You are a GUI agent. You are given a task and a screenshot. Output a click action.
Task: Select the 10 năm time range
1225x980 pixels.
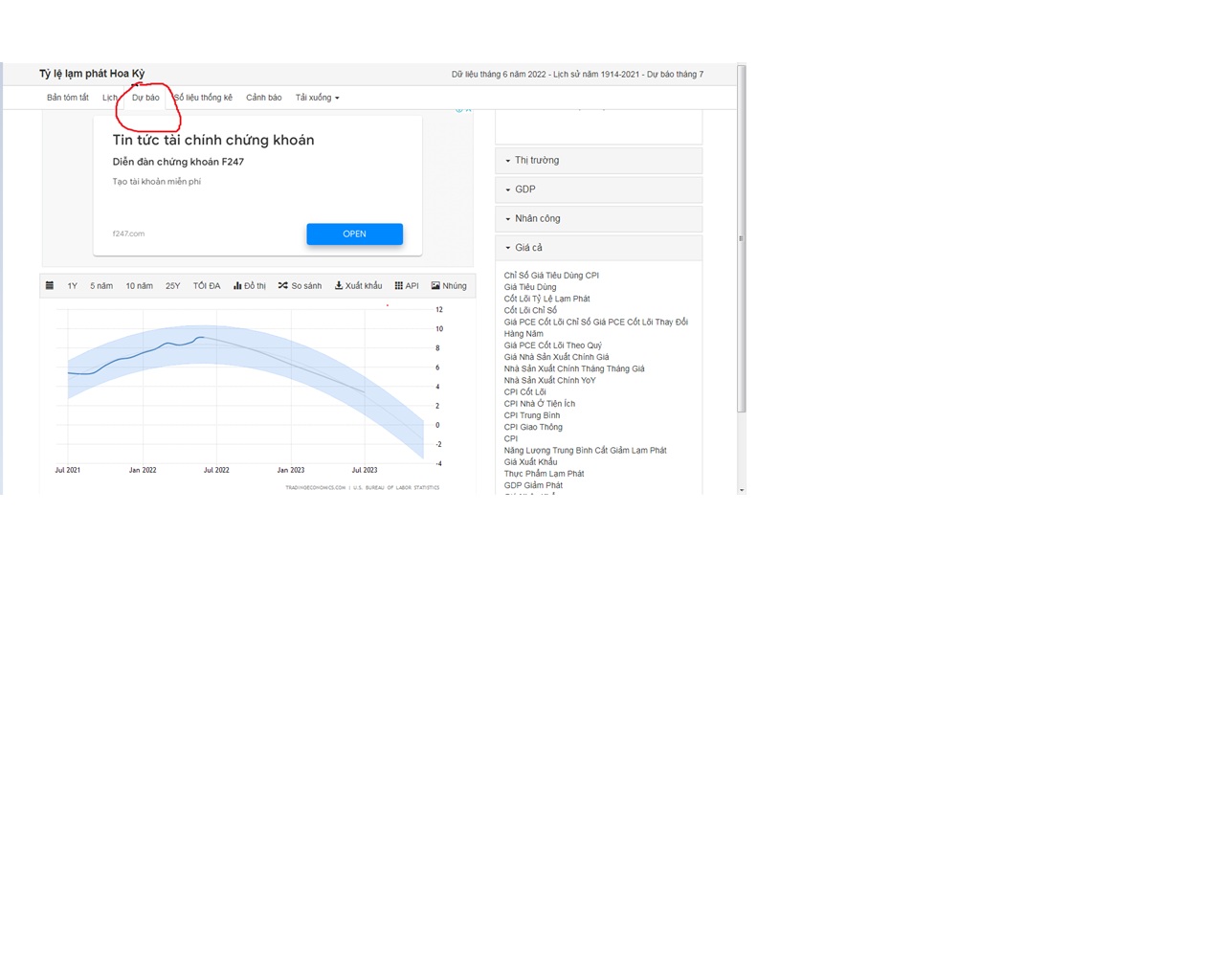tap(139, 285)
